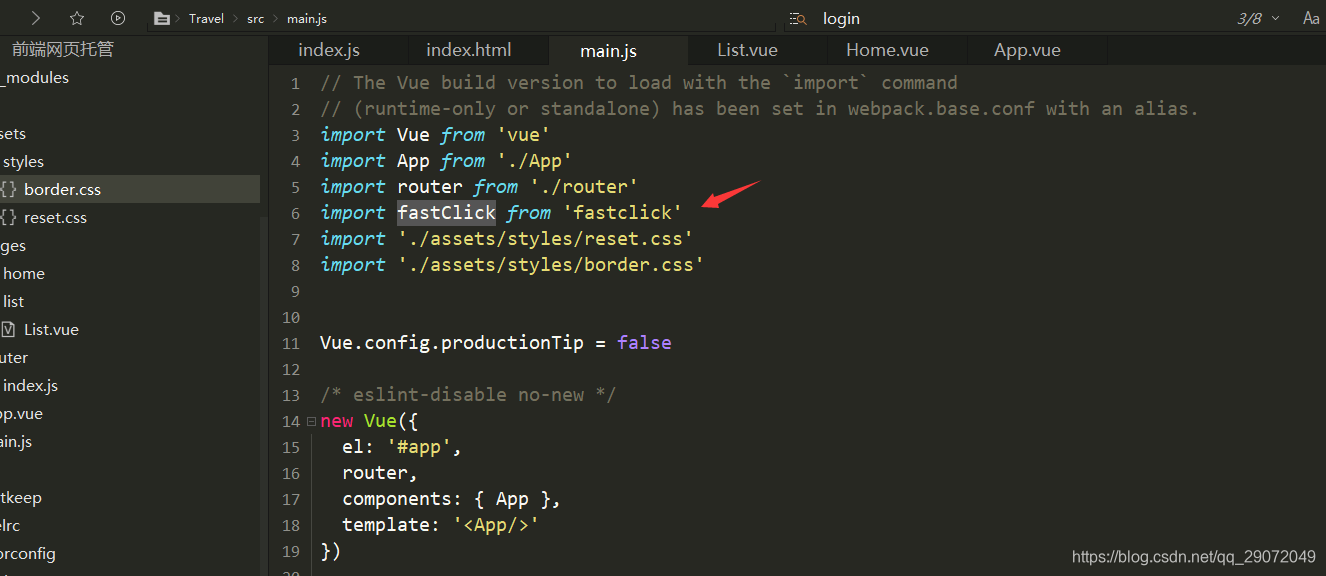Click the List.vue file type icon
Viewport: 1326px width, 576px height.
[8, 329]
